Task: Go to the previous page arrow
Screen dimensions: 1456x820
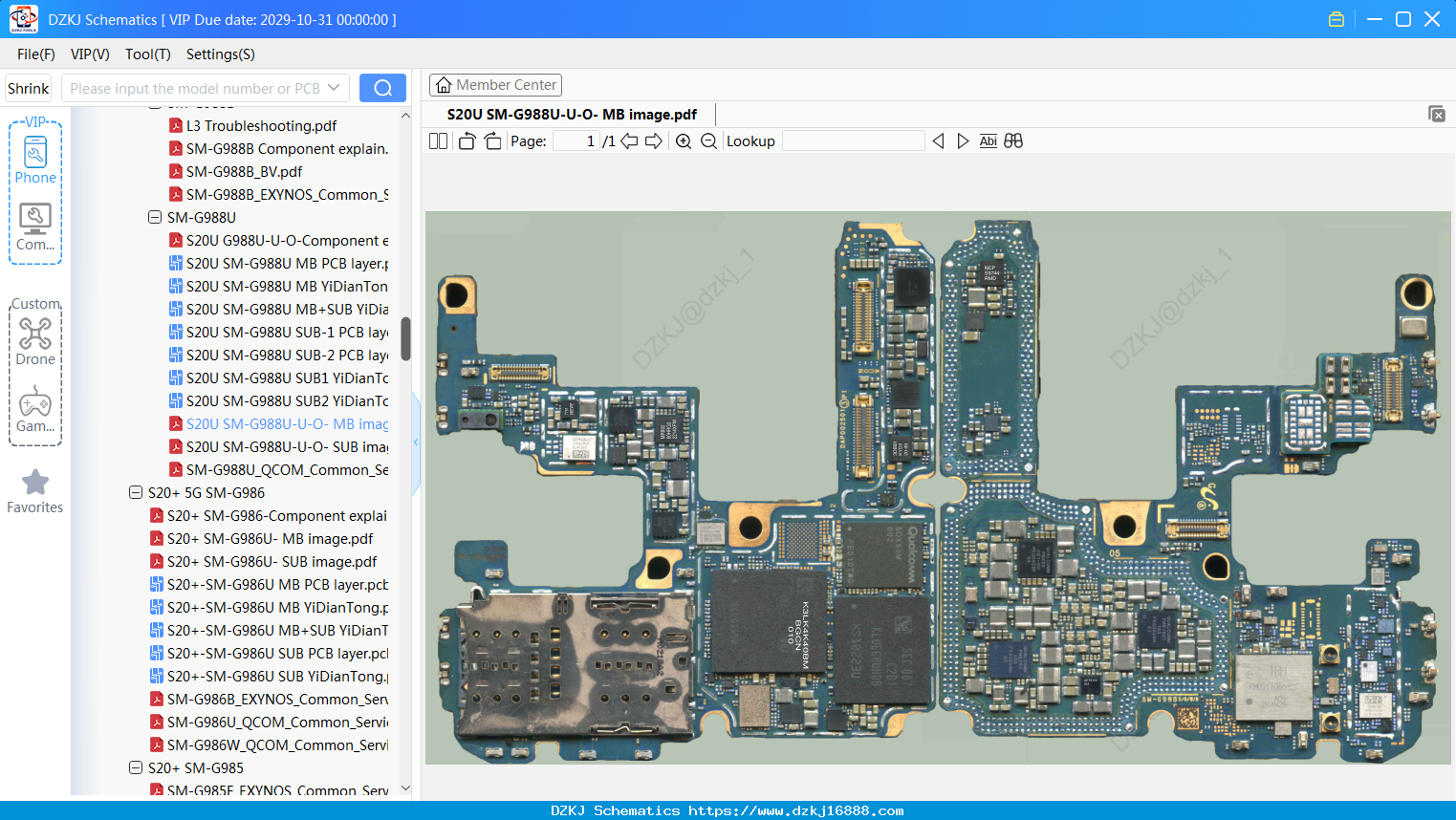Action: click(629, 141)
